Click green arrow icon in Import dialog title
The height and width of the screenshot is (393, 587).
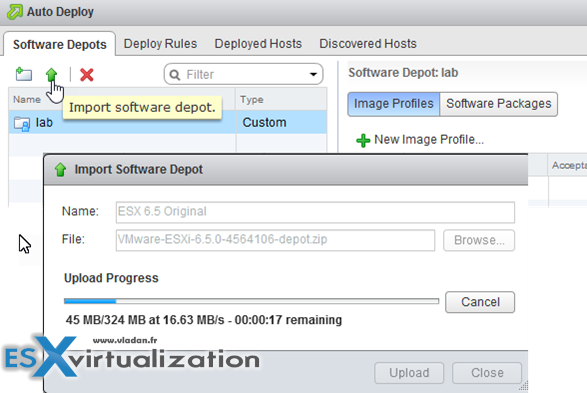60,170
